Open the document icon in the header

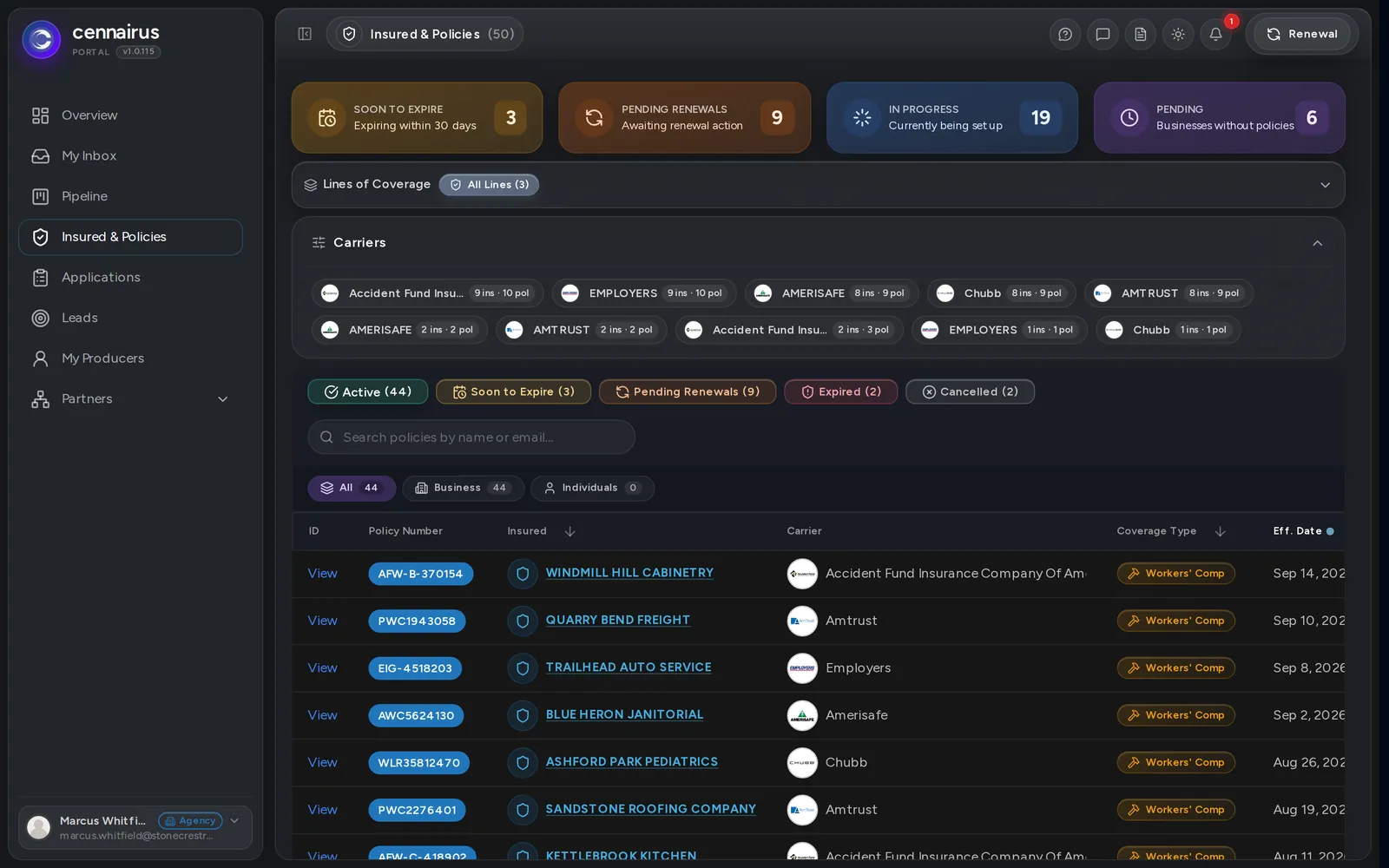tap(1141, 34)
